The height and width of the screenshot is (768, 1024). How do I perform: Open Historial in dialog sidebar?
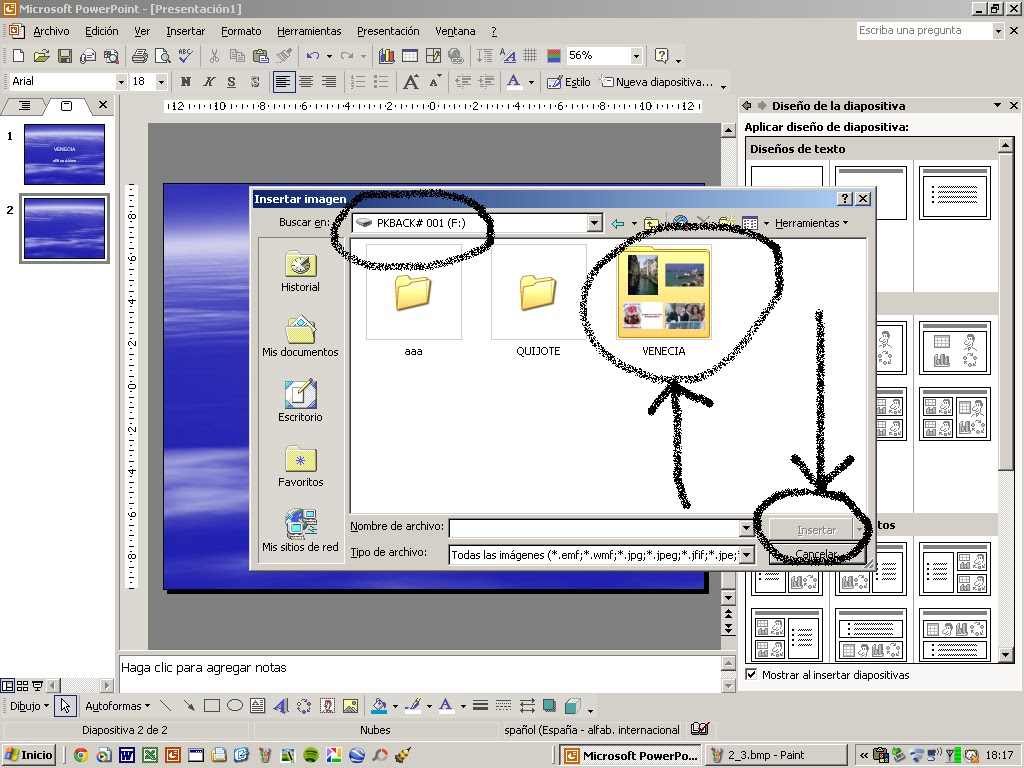(x=300, y=272)
